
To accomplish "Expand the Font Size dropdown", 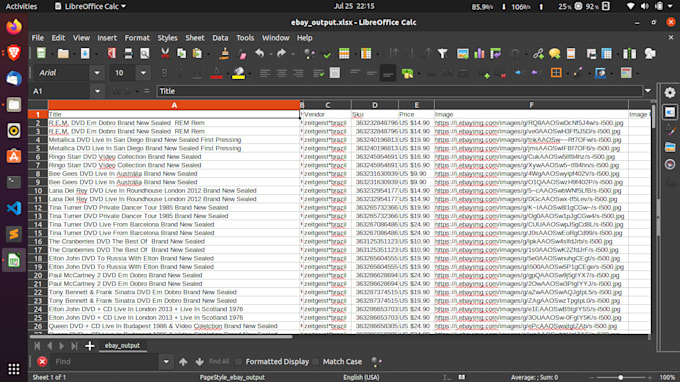I will [x=143, y=73].
